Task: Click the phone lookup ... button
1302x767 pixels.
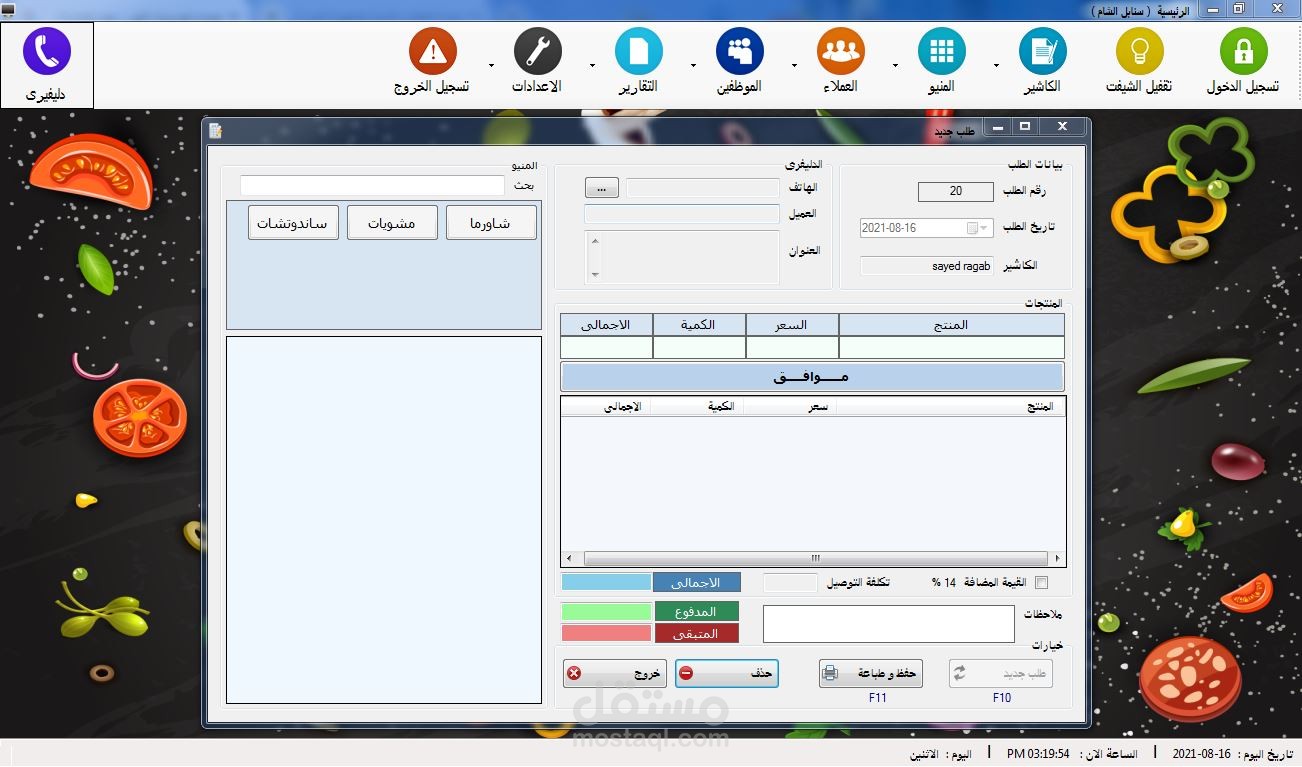Action: [602, 188]
